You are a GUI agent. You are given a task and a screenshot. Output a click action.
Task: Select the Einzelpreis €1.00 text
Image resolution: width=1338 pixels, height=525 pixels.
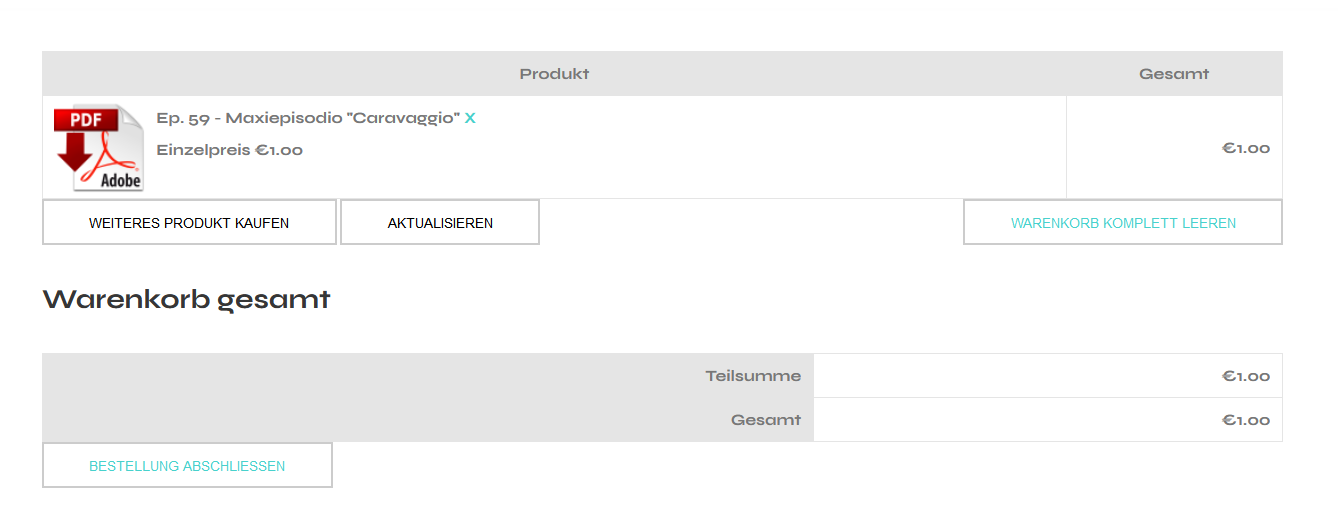pos(230,150)
